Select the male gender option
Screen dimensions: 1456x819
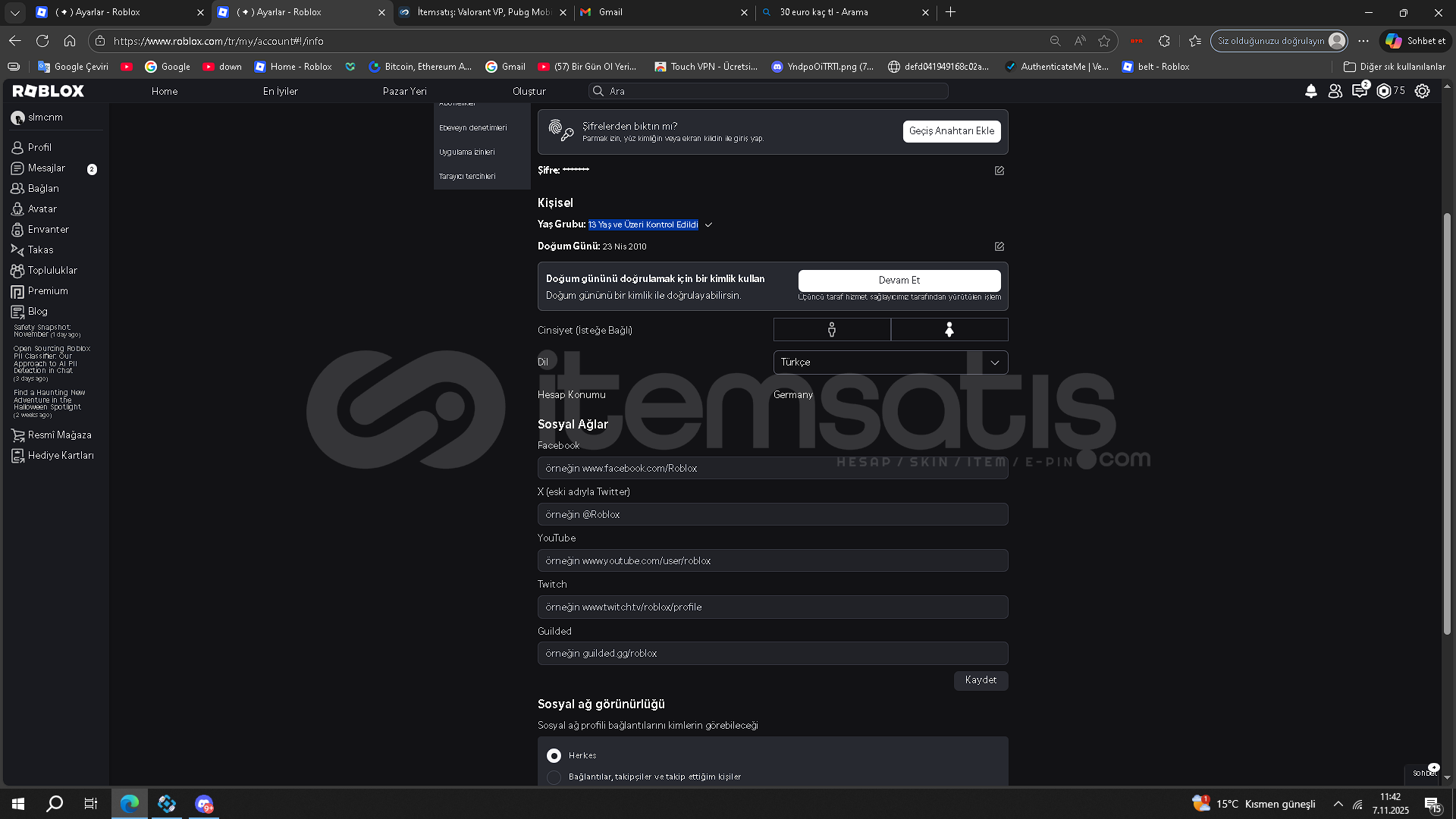coord(832,330)
